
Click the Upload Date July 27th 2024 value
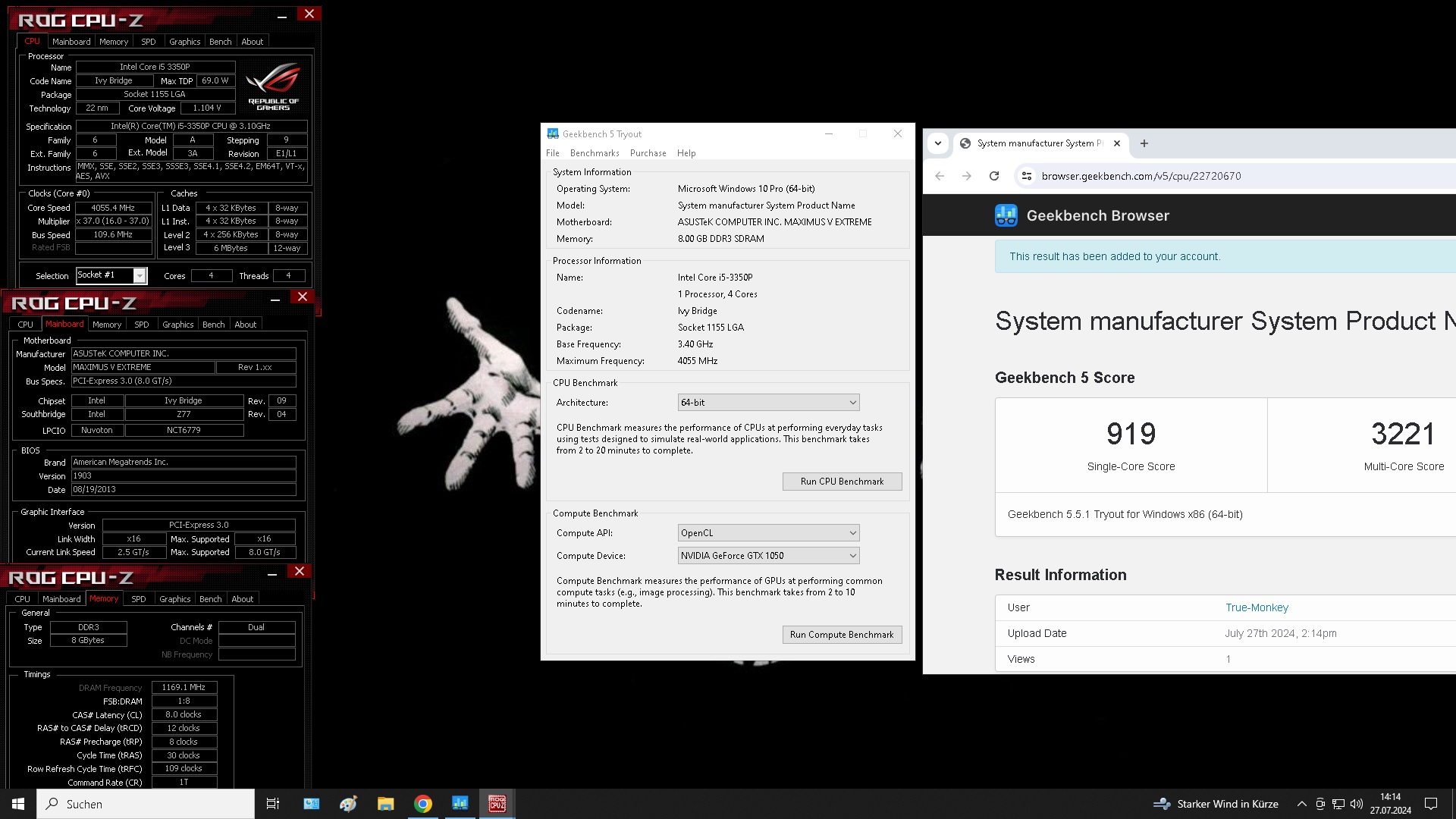tap(1281, 633)
